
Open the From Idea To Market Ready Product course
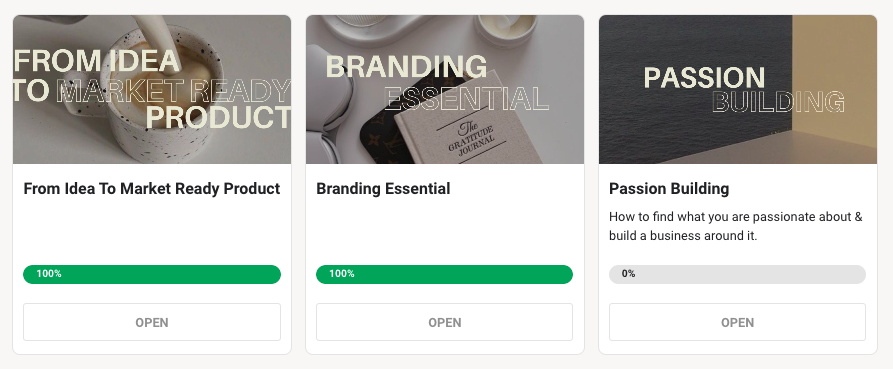(x=151, y=322)
